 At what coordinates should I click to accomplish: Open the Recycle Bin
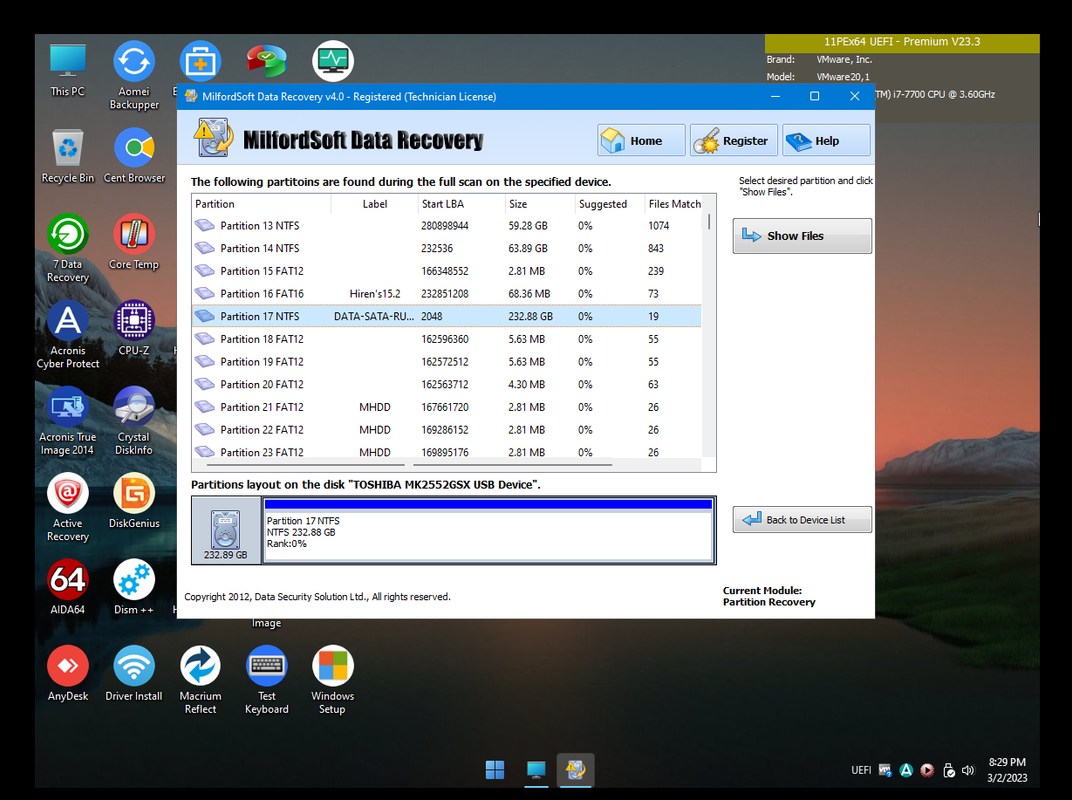68,156
